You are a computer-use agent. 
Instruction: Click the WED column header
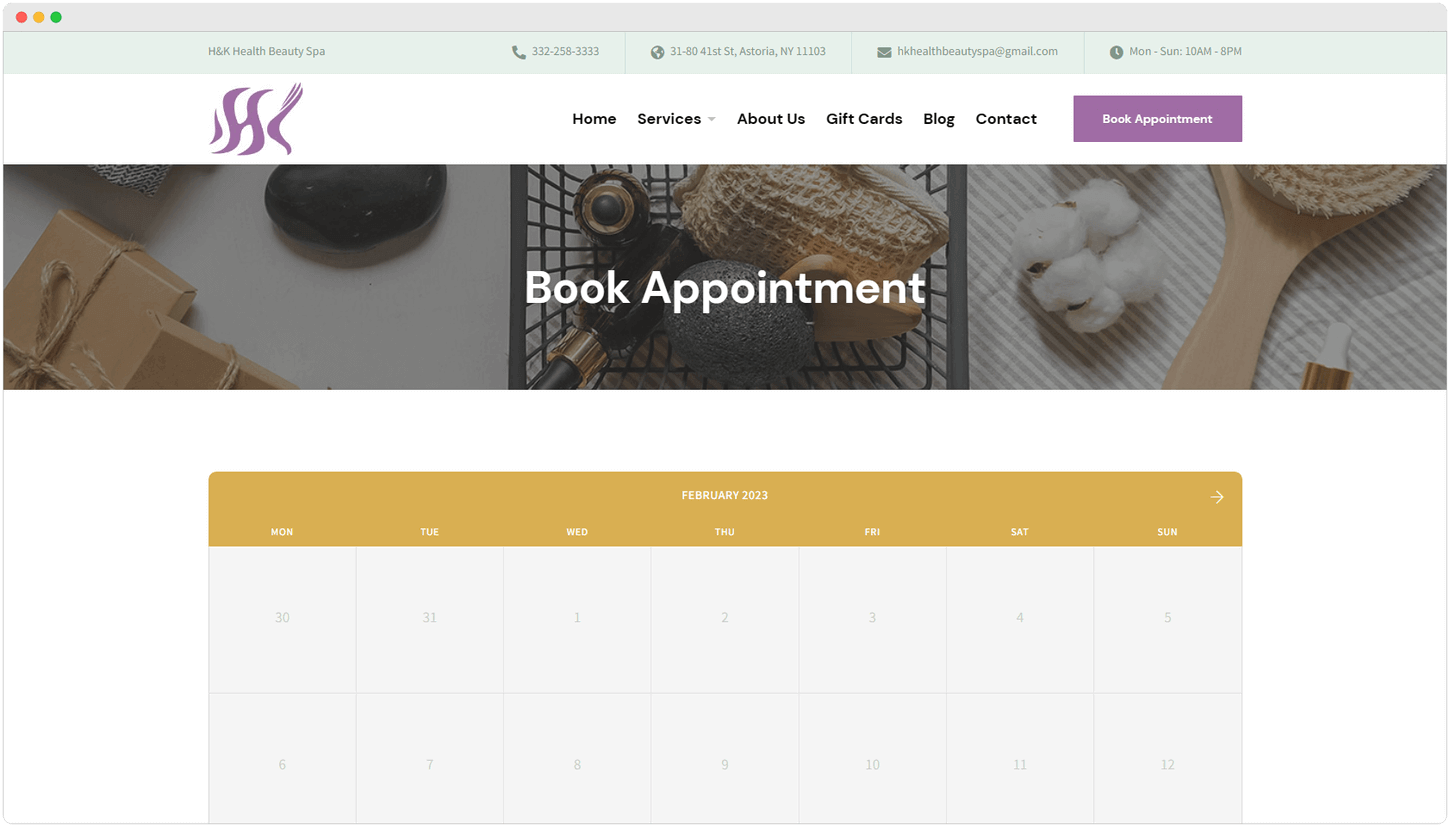pos(577,532)
